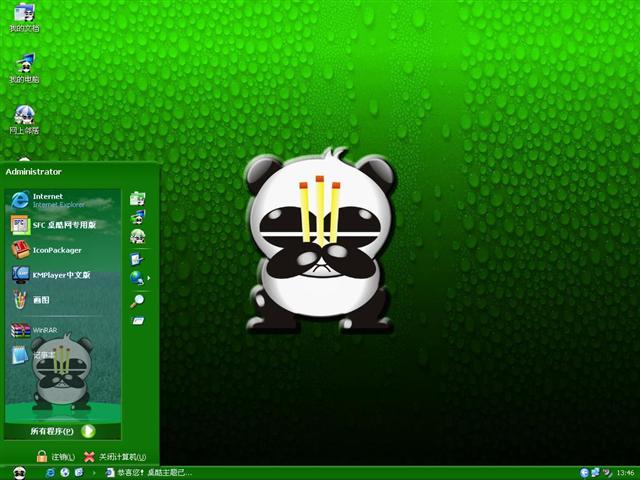Expand the network connections submenu arrow
Image resolution: width=640 pixels, height=480 pixels.
pos(149,277)
